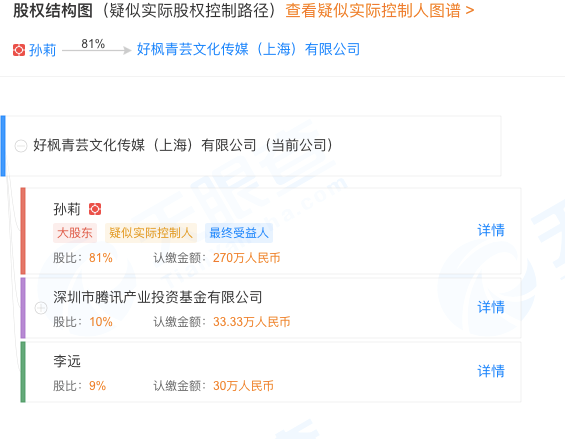Click the 最终受益人 tag

(239, 233)
